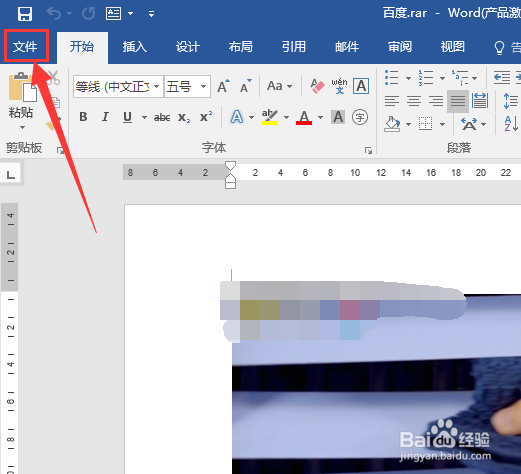Click the wén Phonetic Guide icon
Screen dimensions: 521x474
[x=339, y=86]
